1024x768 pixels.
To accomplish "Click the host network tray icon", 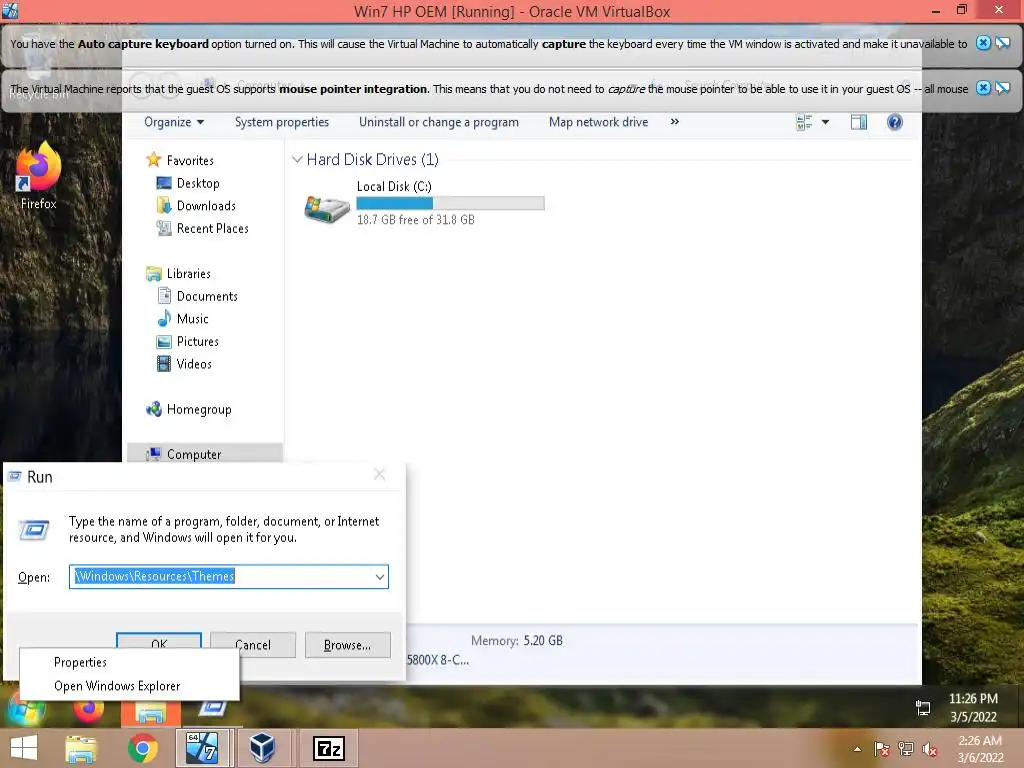I will tap(906, 749).
